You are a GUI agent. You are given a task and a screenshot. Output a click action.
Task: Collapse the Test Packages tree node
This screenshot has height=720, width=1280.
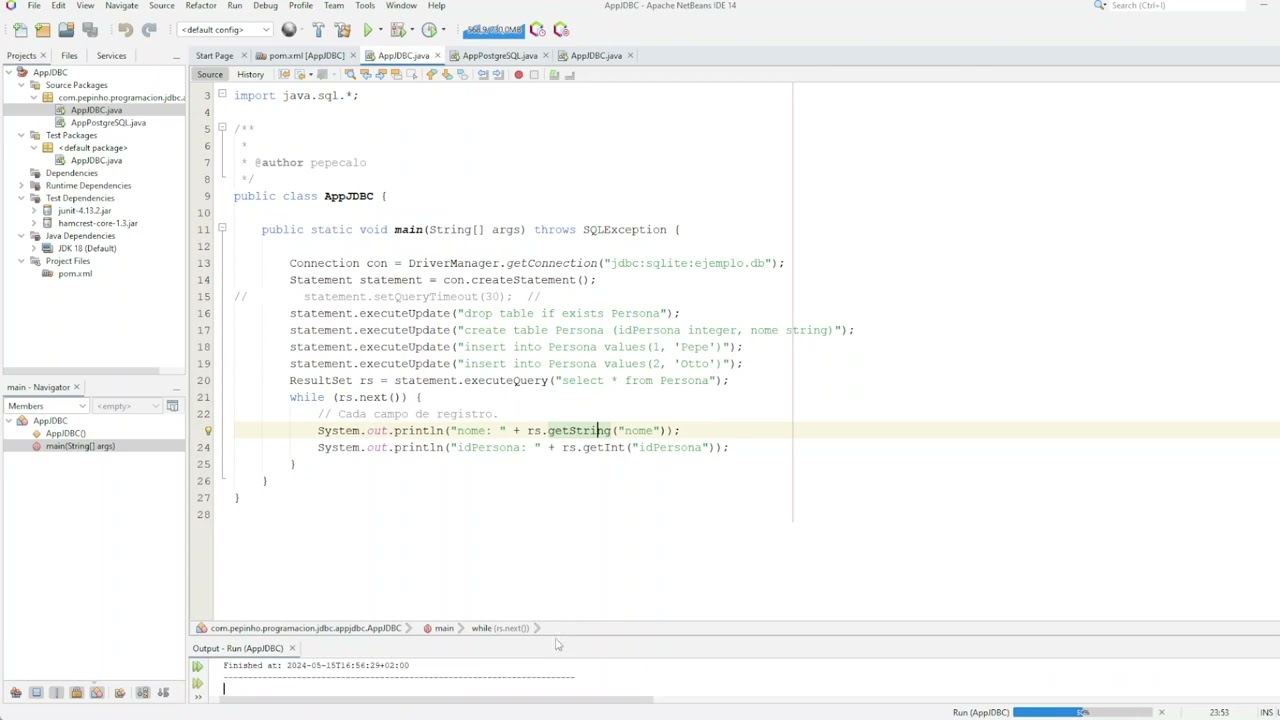coord(21,135)
